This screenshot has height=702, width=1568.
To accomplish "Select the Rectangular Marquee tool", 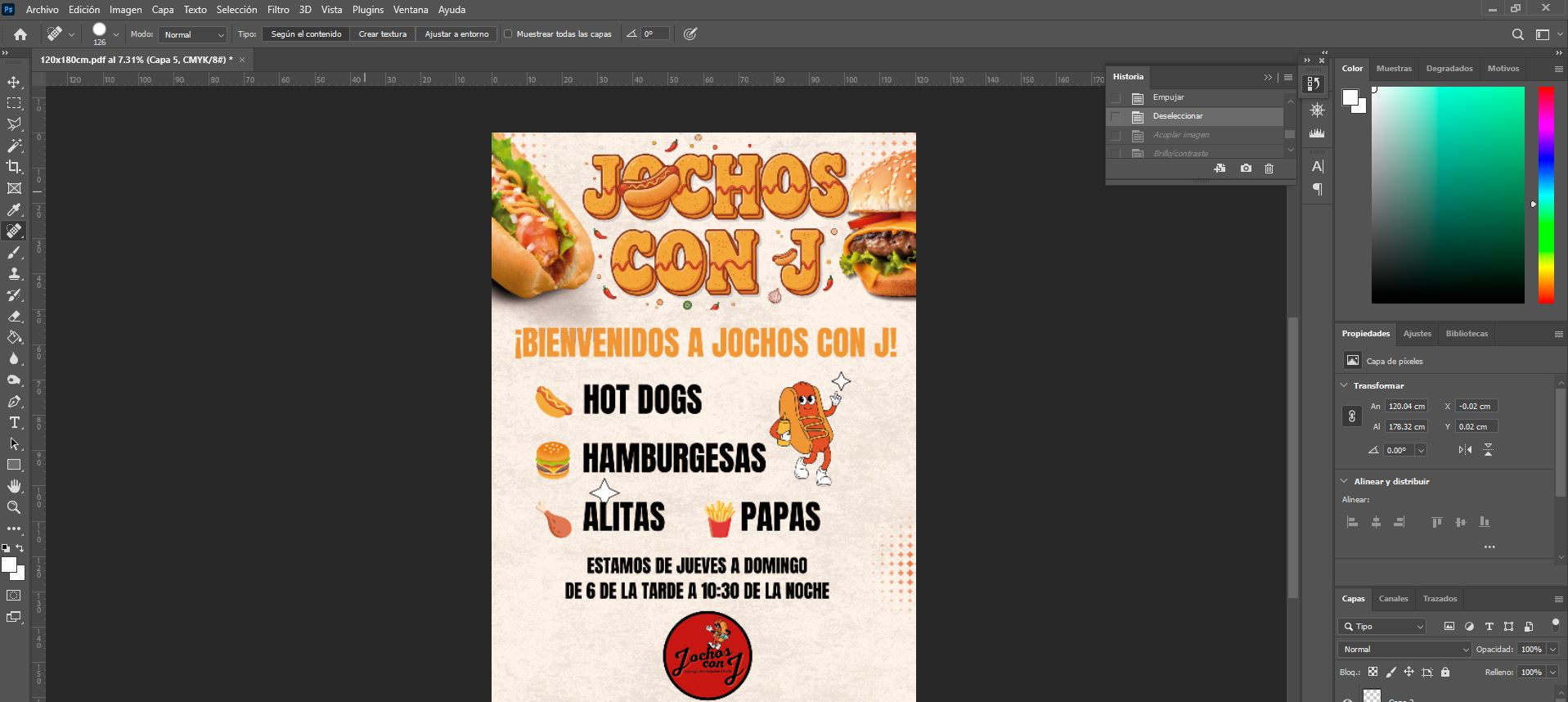I will coord(14,103).
